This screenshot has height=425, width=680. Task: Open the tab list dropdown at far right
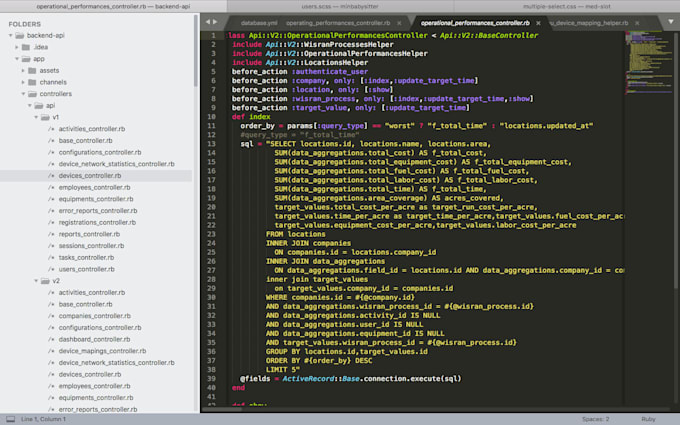[673, 21]
